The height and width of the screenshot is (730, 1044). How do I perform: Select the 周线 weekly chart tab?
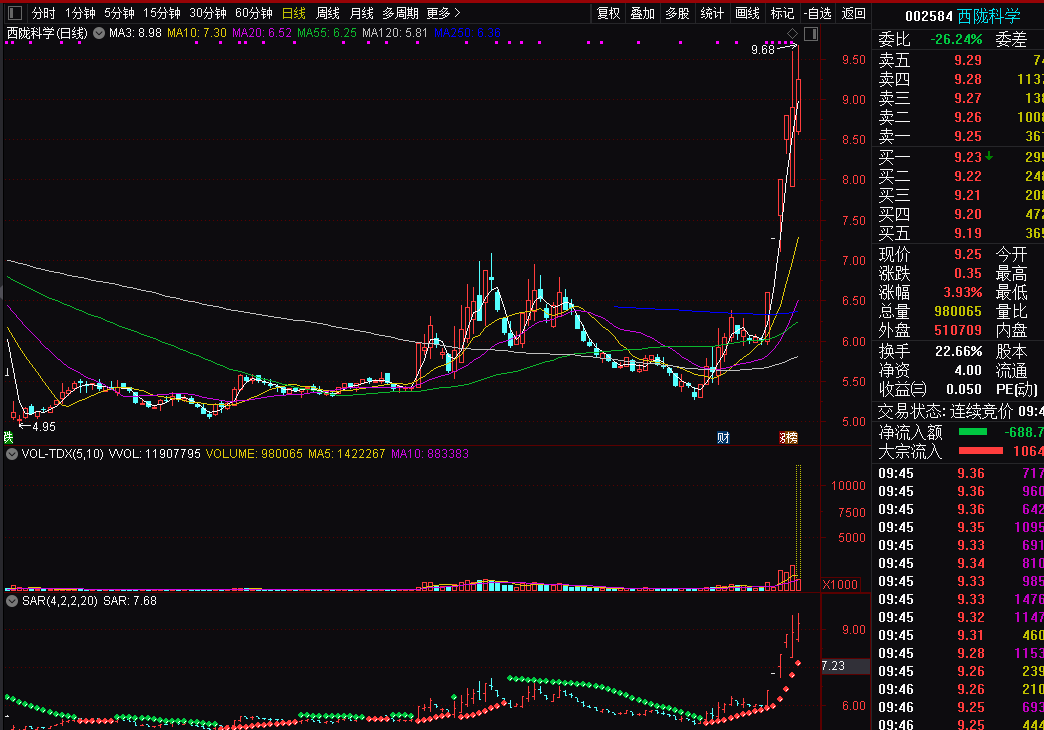coord(327,13)
